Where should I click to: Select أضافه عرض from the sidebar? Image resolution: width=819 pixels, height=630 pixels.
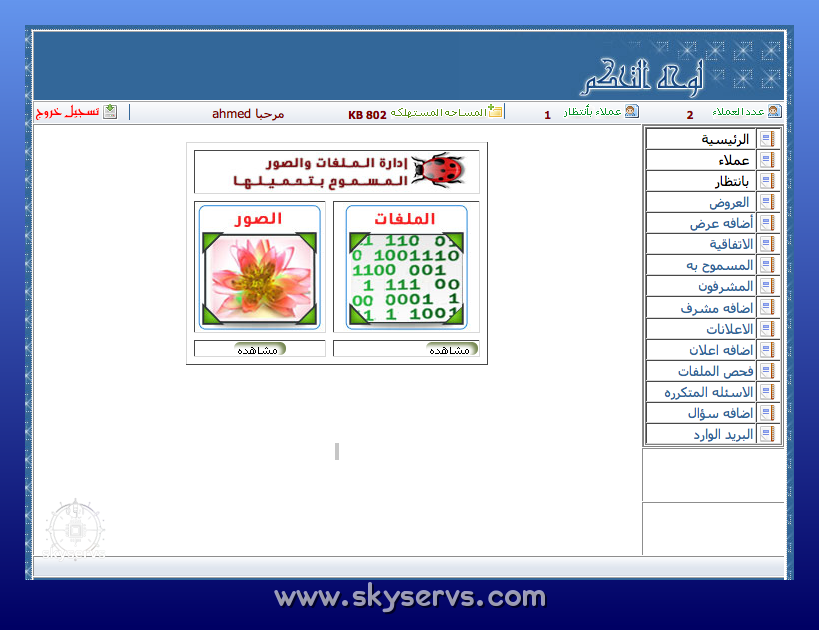(722, 223)
